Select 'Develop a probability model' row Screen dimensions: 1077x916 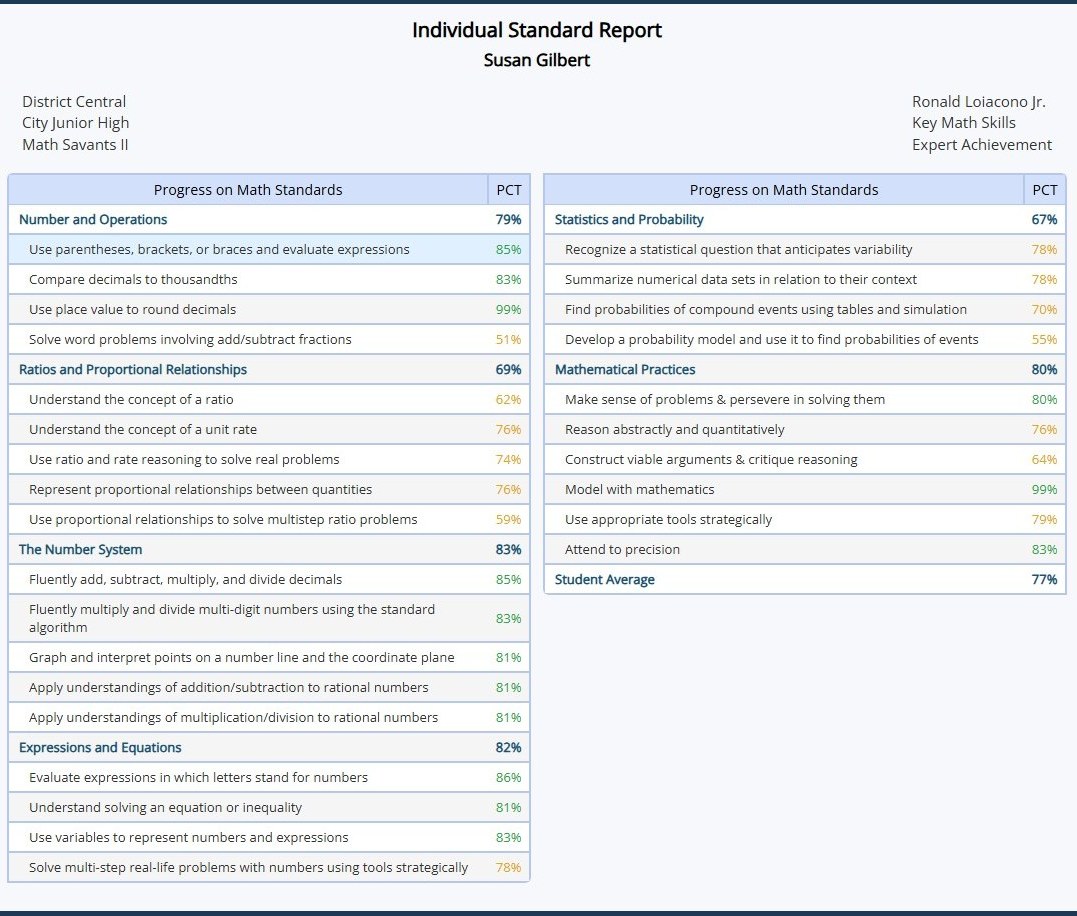804,339
